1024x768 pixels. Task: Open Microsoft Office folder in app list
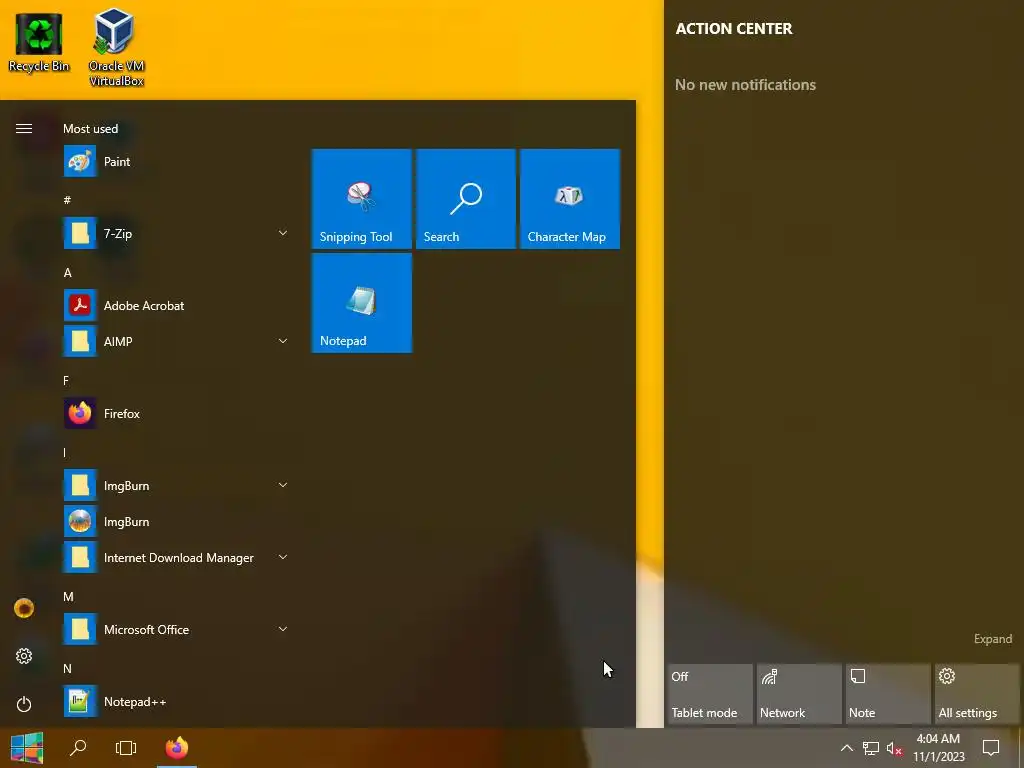point(176,630)
